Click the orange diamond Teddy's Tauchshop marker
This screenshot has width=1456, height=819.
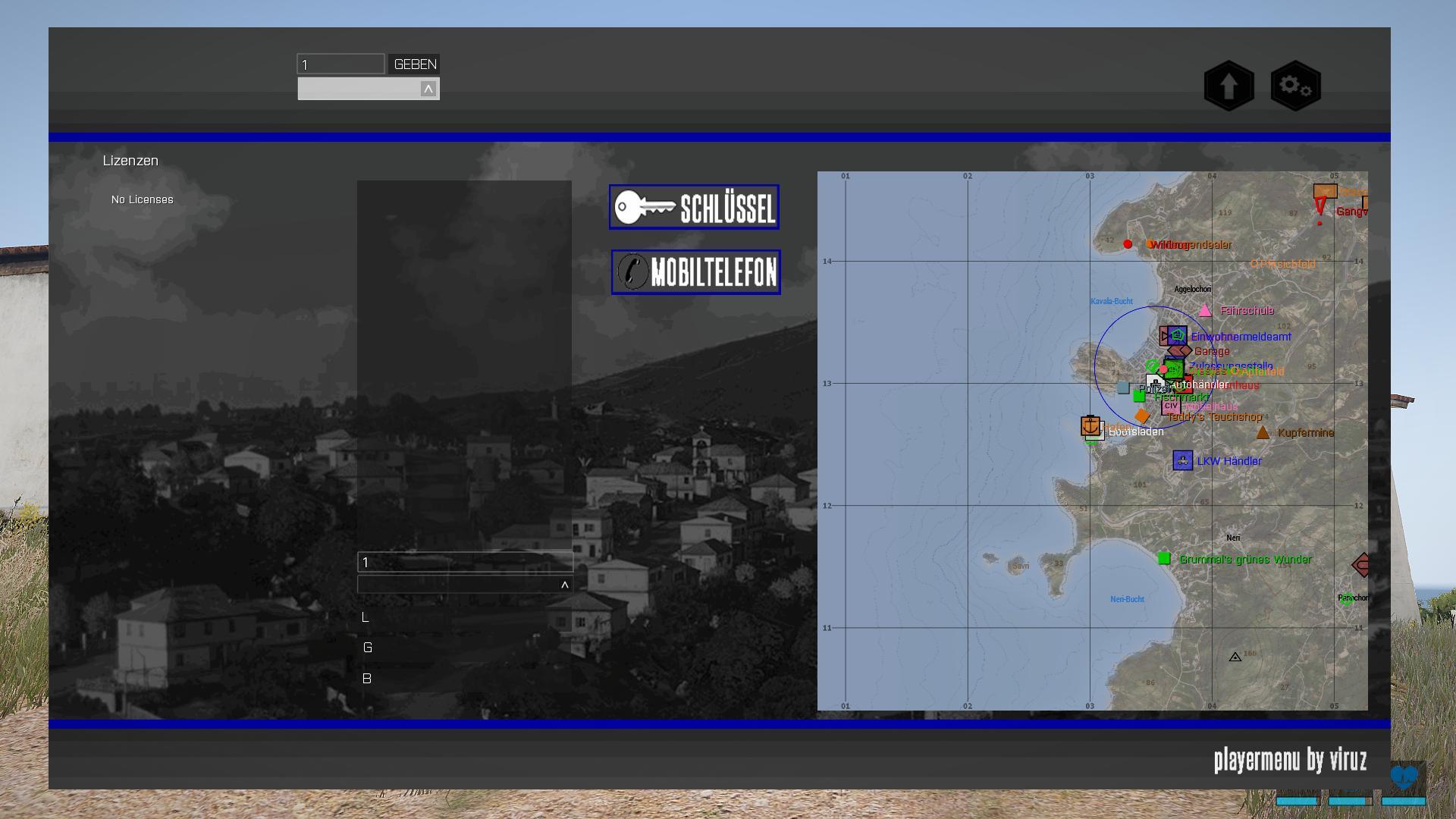coord(1142,416)
